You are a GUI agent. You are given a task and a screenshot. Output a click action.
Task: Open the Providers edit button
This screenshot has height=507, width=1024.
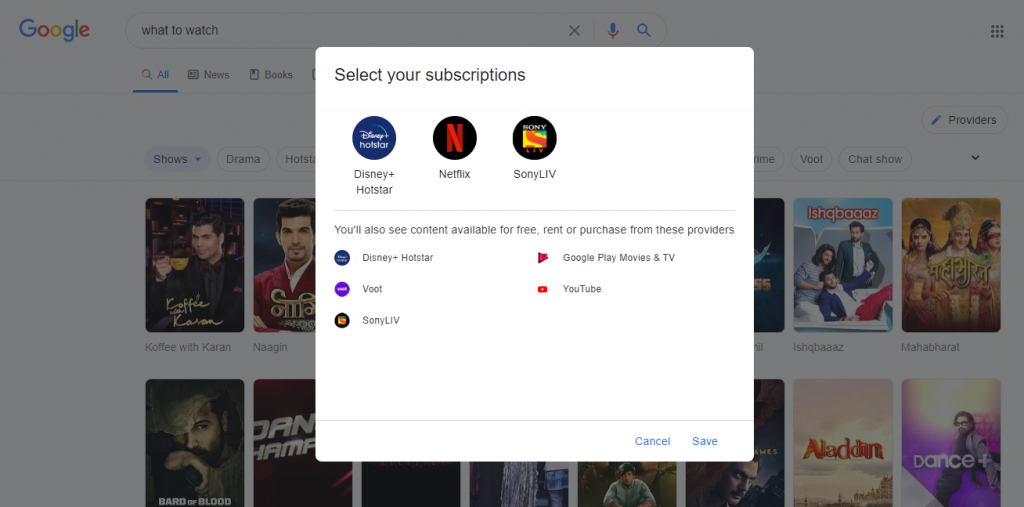click(x=965, y=120)
